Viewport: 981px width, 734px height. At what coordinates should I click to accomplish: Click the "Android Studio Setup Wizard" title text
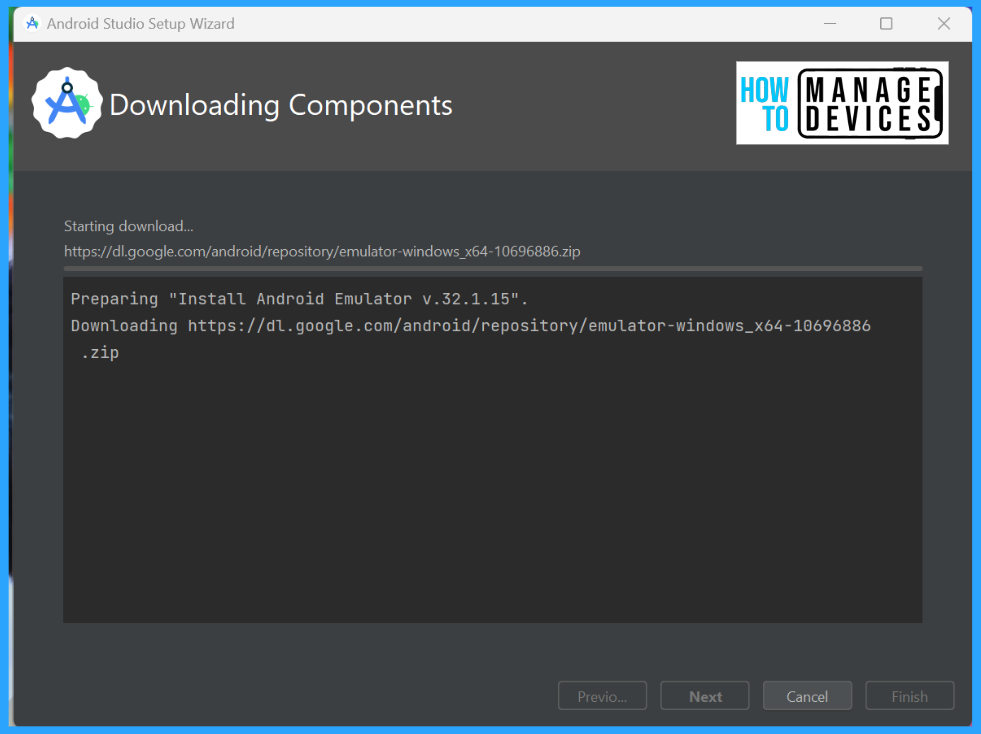click(141, 24)
